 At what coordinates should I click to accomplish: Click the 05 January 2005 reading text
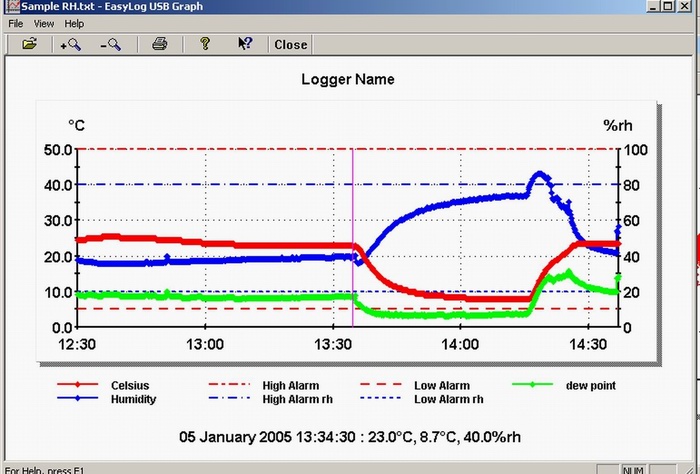click(349, 438)
